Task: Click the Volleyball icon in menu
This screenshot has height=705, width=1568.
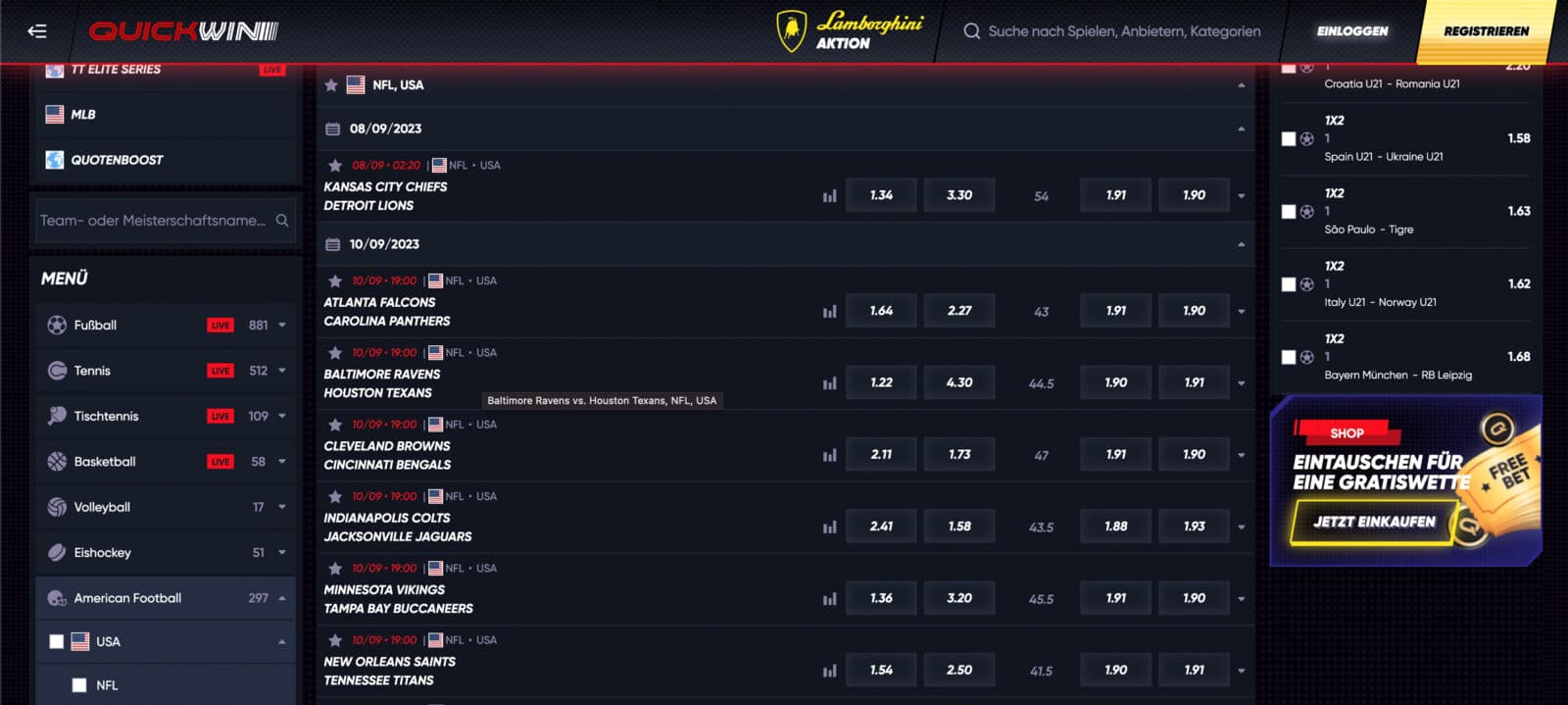Action: pyautogui.click(x=57, y=507)
